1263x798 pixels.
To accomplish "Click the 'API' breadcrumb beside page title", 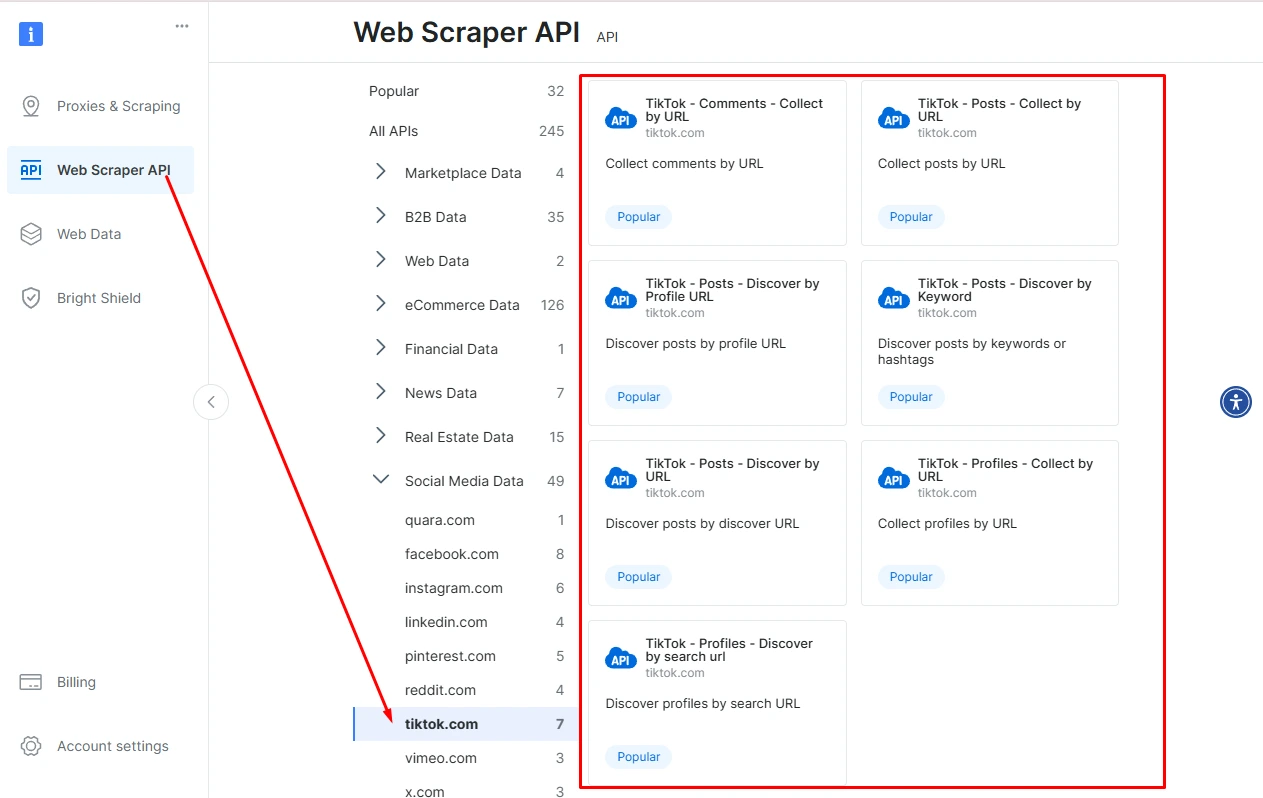I will click(607, 37).
